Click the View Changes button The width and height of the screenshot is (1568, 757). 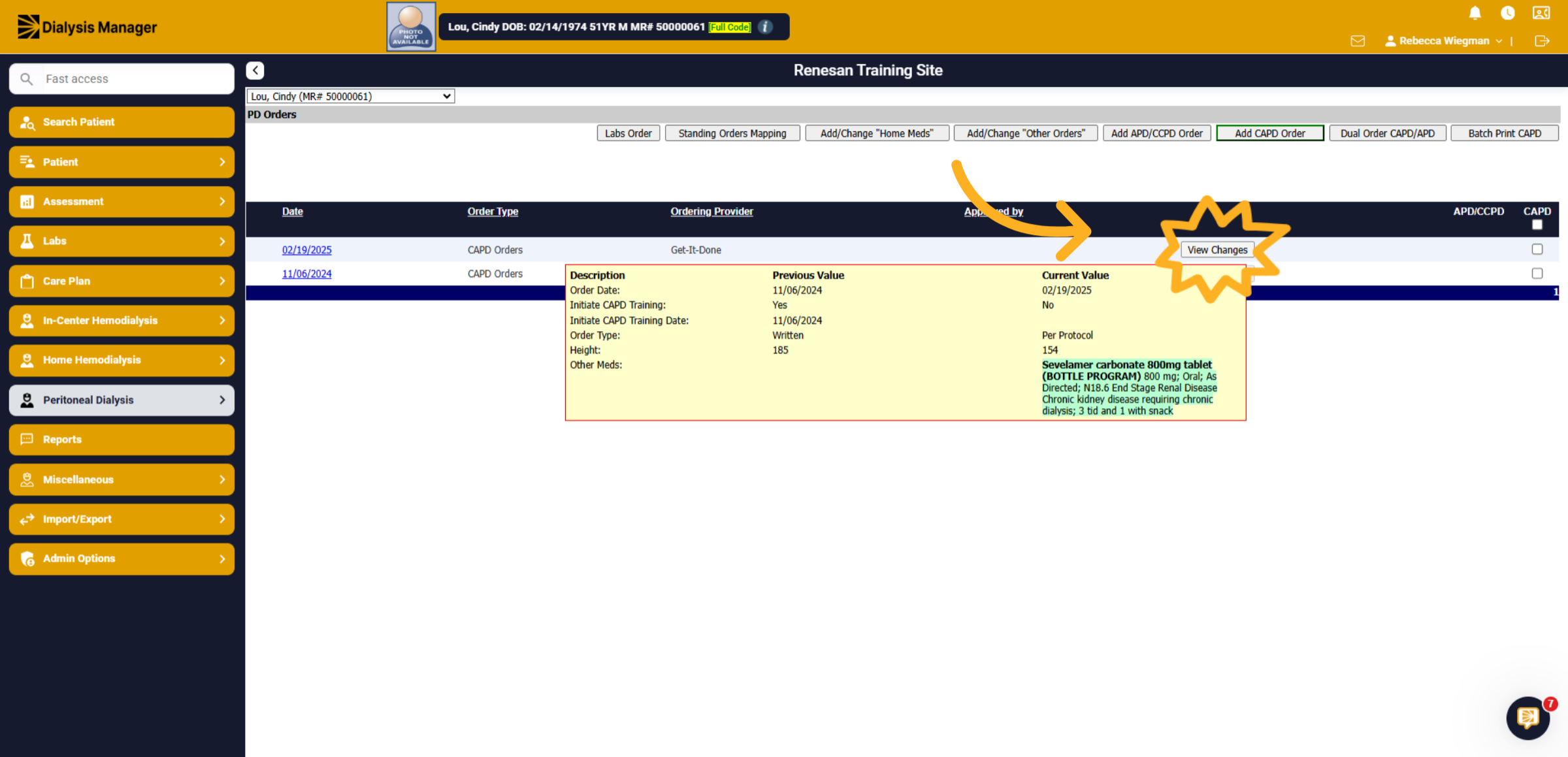(1217, 250)
